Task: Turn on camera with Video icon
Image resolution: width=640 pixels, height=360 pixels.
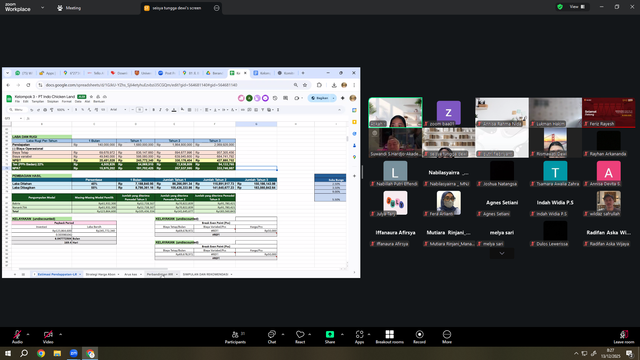Action: click(x=48, y=336)
